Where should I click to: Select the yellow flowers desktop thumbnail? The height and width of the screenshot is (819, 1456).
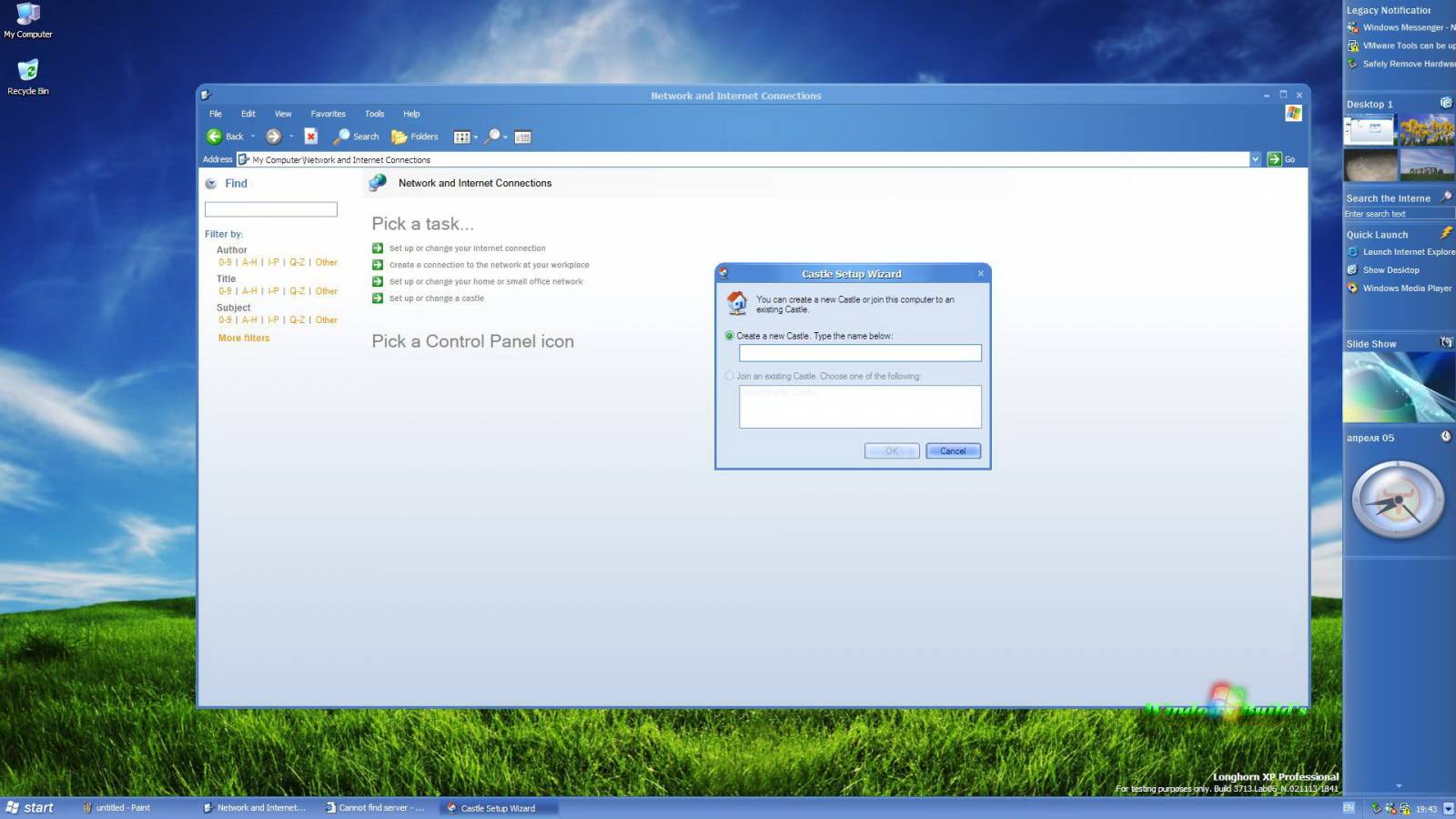point(1427,130)
